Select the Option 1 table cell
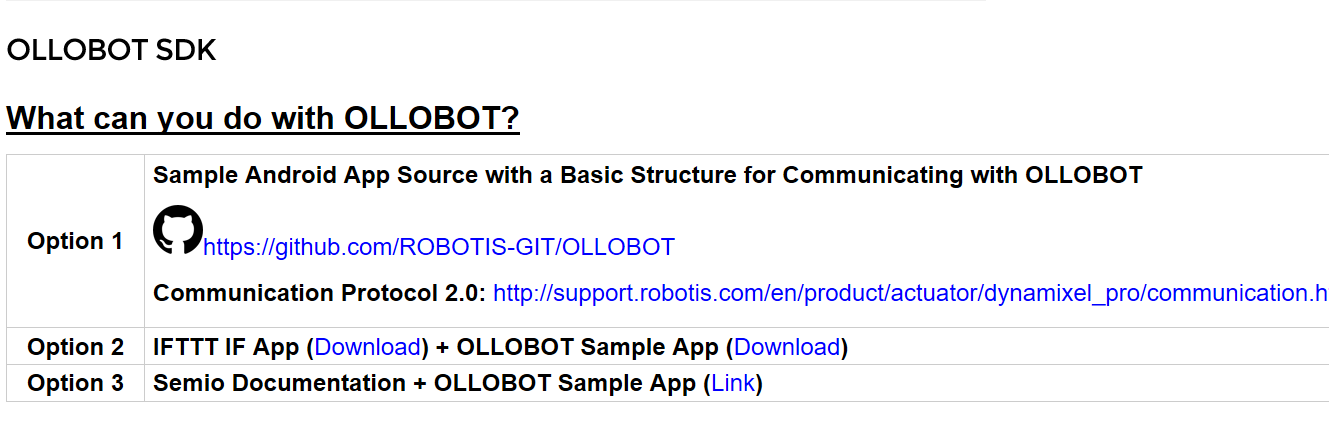Viewport: 1329px width, 441px height. 75,241
